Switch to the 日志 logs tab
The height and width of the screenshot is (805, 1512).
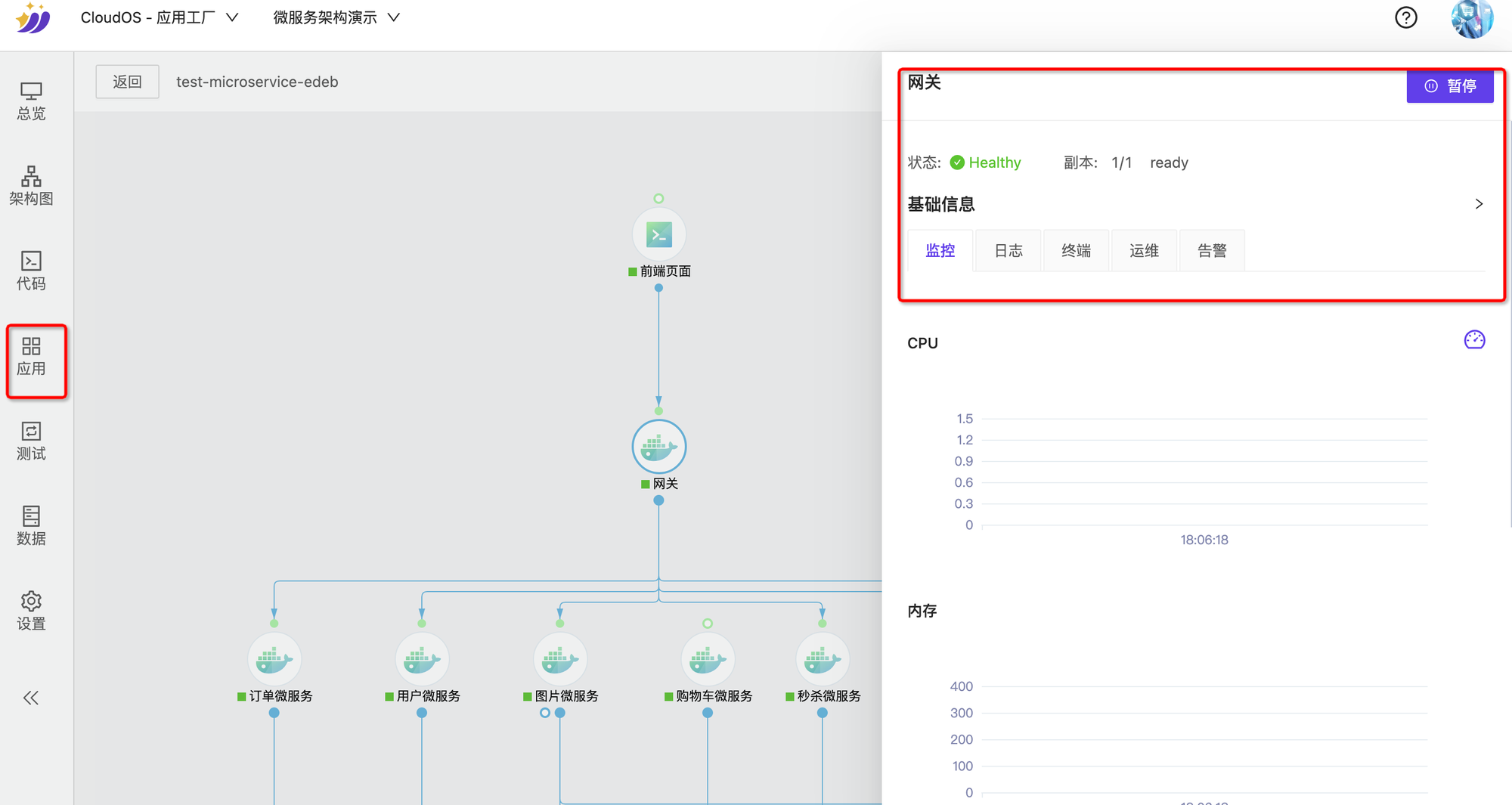(x=1008, y=250)
